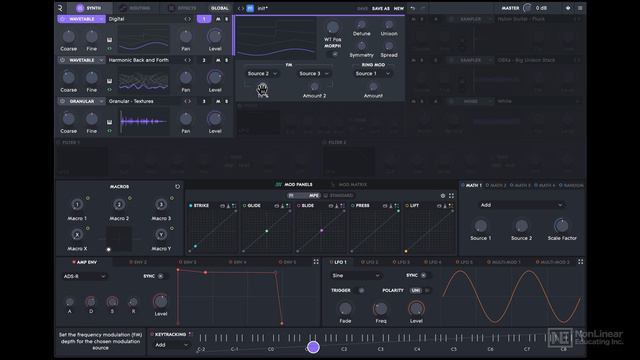Screen dimensions: 640x360
Task: Click PRESS panel link icon
Action: [x=385, y=206]
